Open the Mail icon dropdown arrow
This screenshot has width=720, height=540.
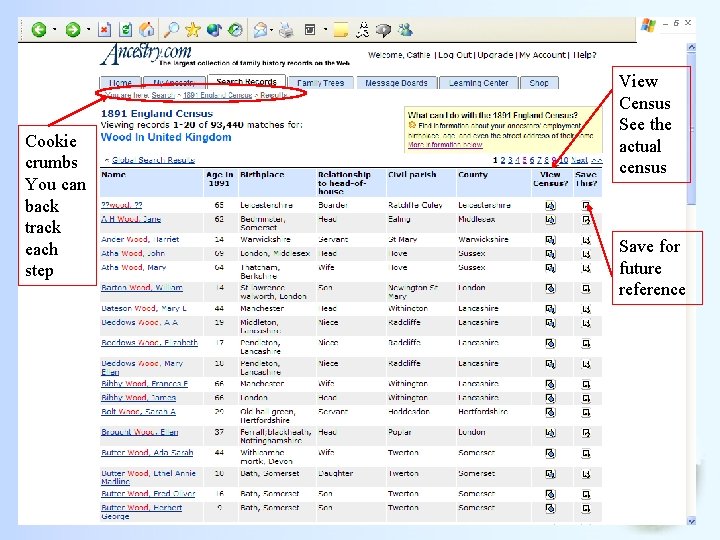point(272,30)
